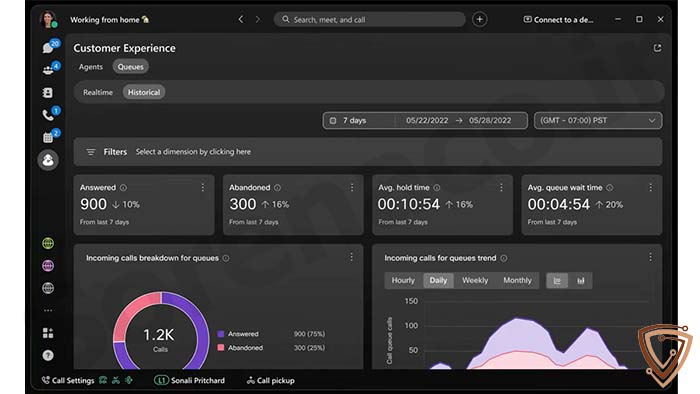Click the 1.2K Calls donut chart
The width and height of the screenshot is (700, 394).
pyautogui.click(x=161, y=331)
